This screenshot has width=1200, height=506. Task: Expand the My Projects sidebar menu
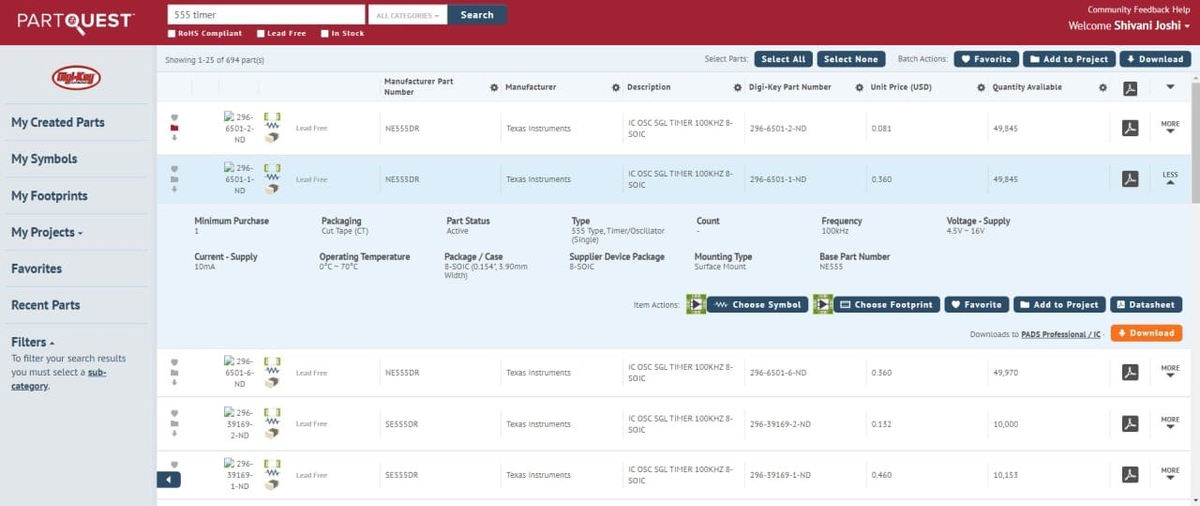point(47,232)
